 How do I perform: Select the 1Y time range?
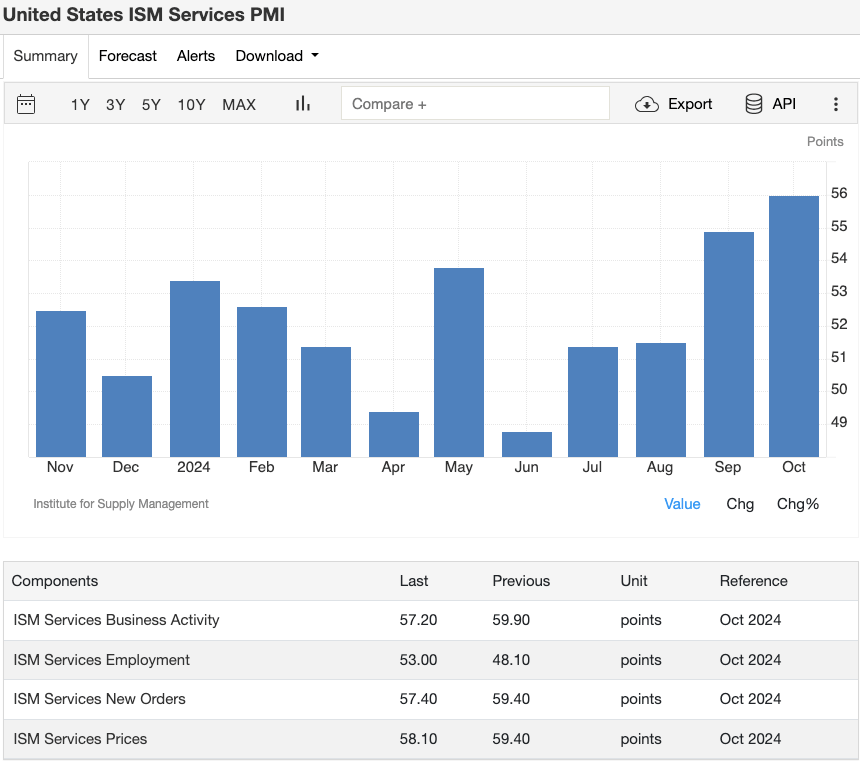pyautogui.click(x=80, y=104)
